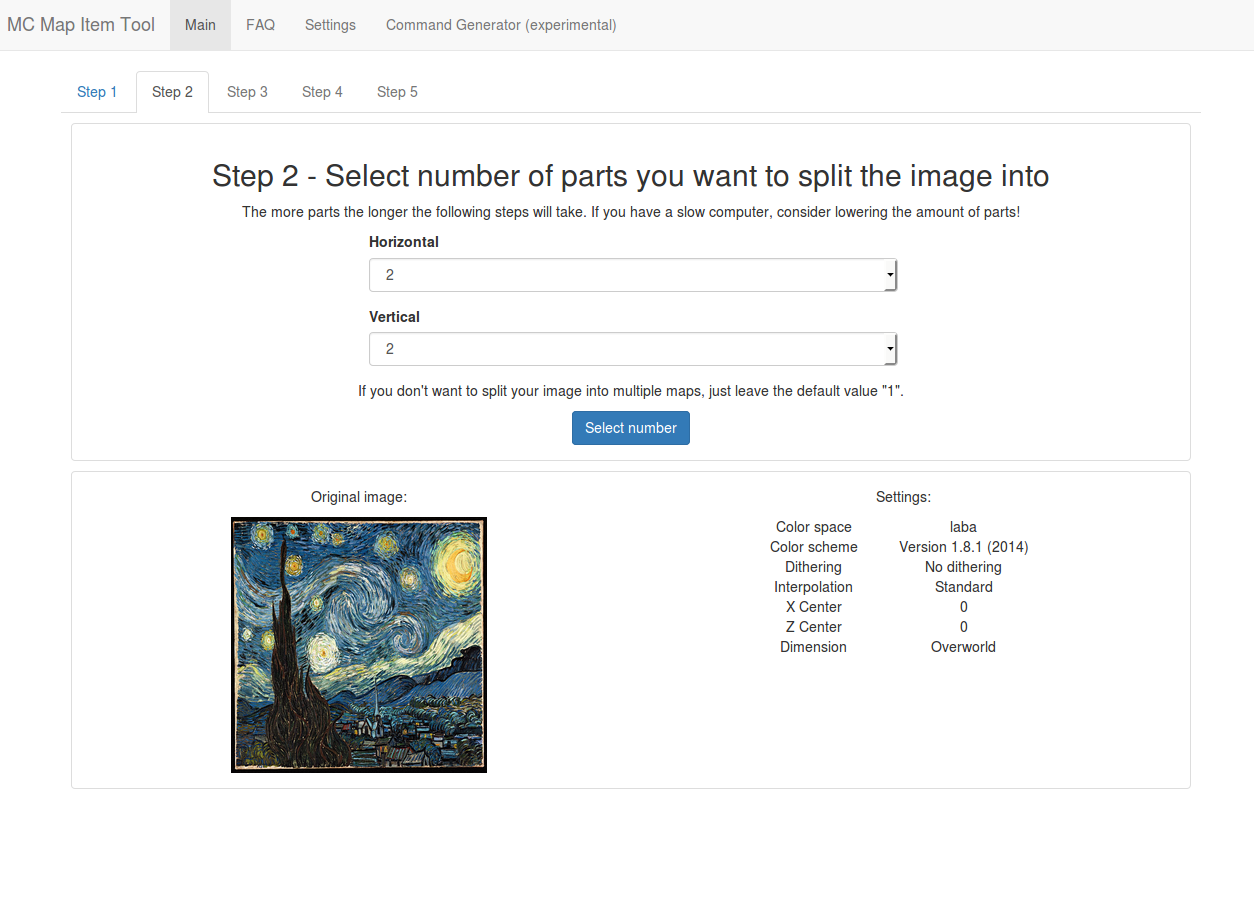Jump to the Step 5 tab
Screen dimensions: 1254x917
coord(397,92)
